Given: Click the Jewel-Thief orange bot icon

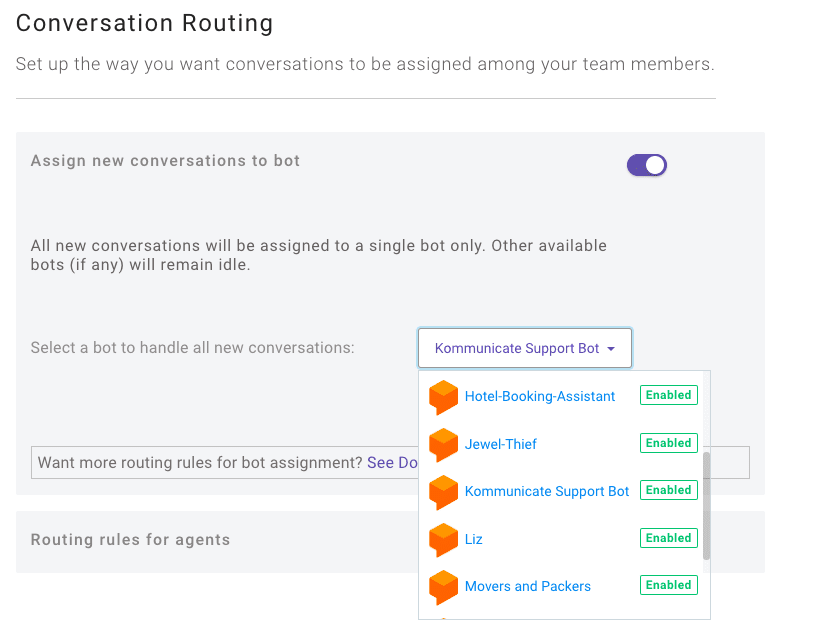Looking at the screenshot, I should pyautogui.click(x=443, y=445).
